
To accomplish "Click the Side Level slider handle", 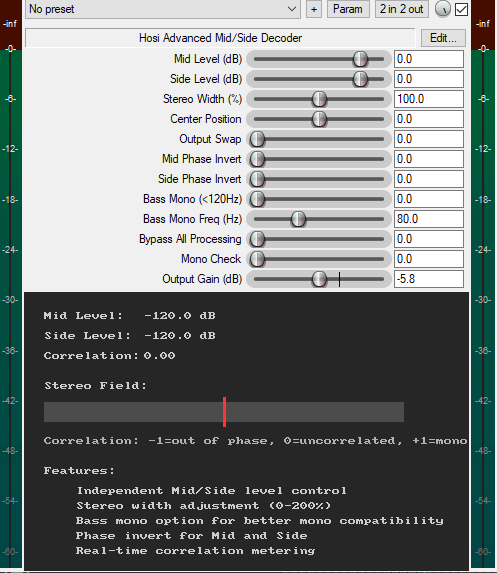I will 360,79.
